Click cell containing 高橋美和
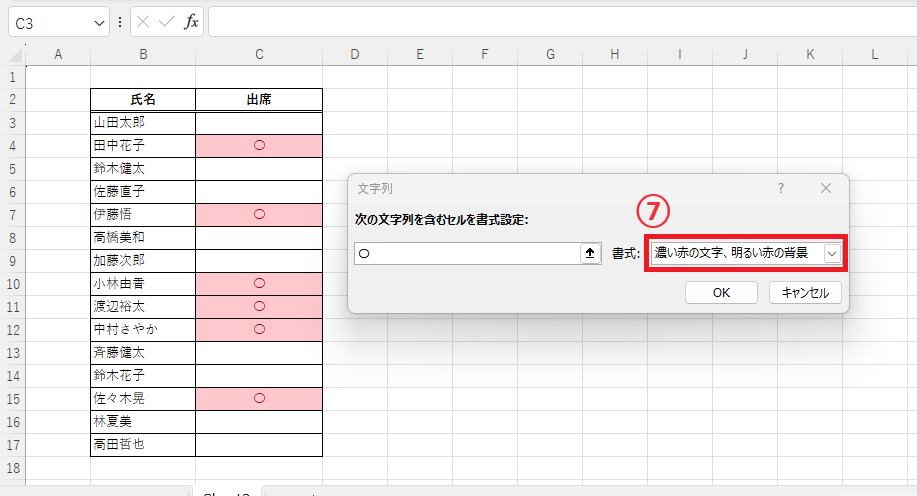The width and height of the screenshot is (917, 496). pos(143,237)
